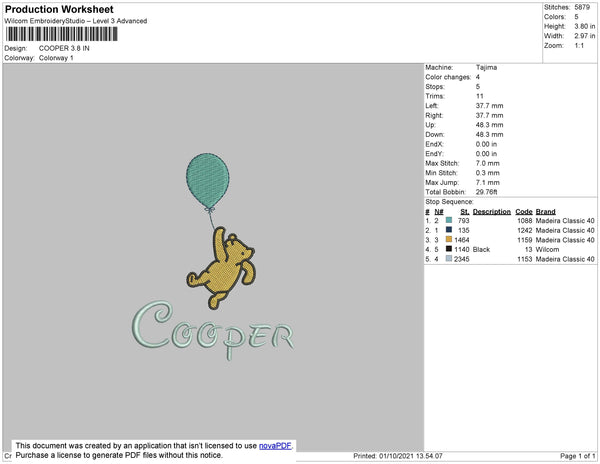Screen dimensions: 600x464
Task: Select the design name 'COOPER 3.8 IN'
Action: pos(64,48)
